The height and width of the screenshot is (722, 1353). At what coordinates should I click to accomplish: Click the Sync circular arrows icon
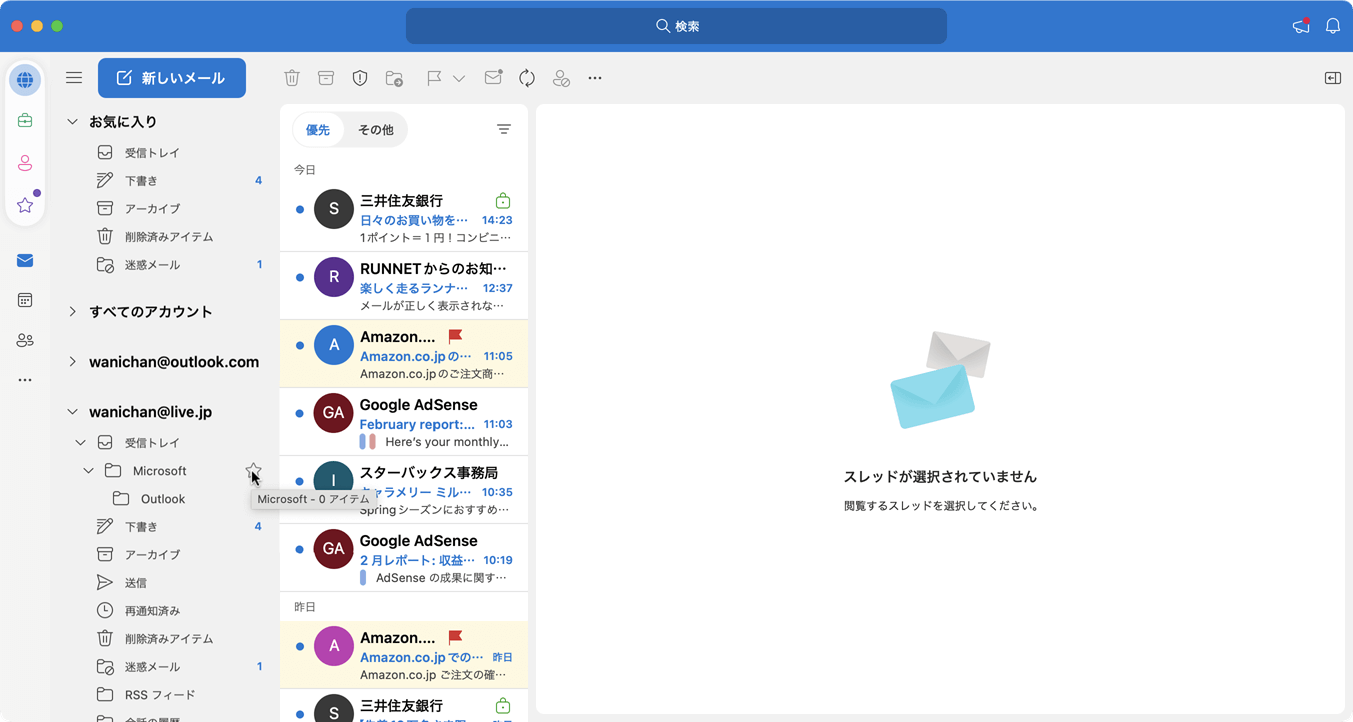pyautogui.click(x=527, y=78)
